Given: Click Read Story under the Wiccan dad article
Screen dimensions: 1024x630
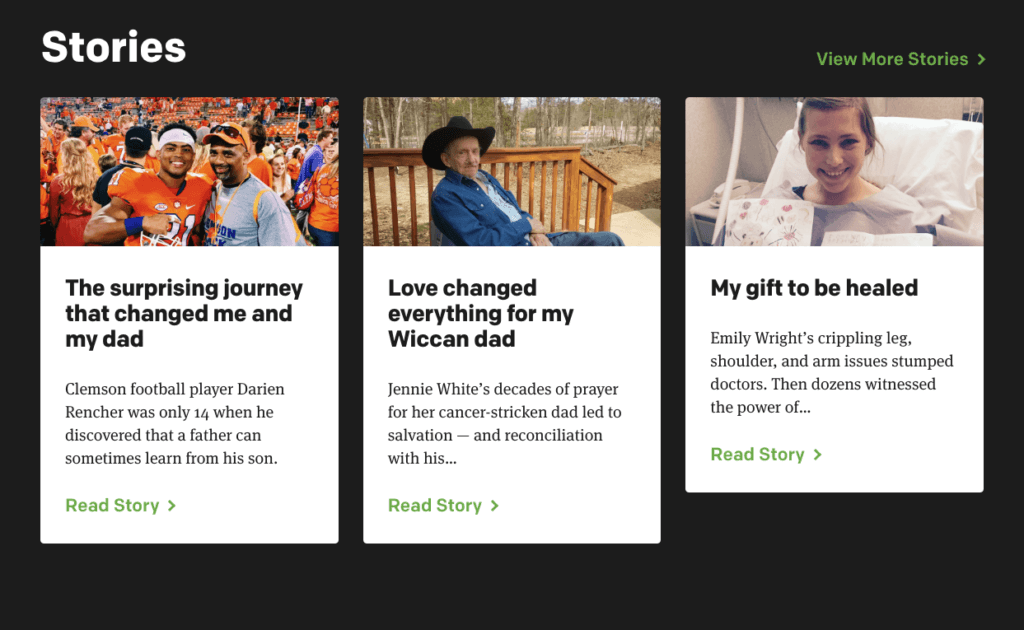Looking at the screenshot, I should [435, 505].
